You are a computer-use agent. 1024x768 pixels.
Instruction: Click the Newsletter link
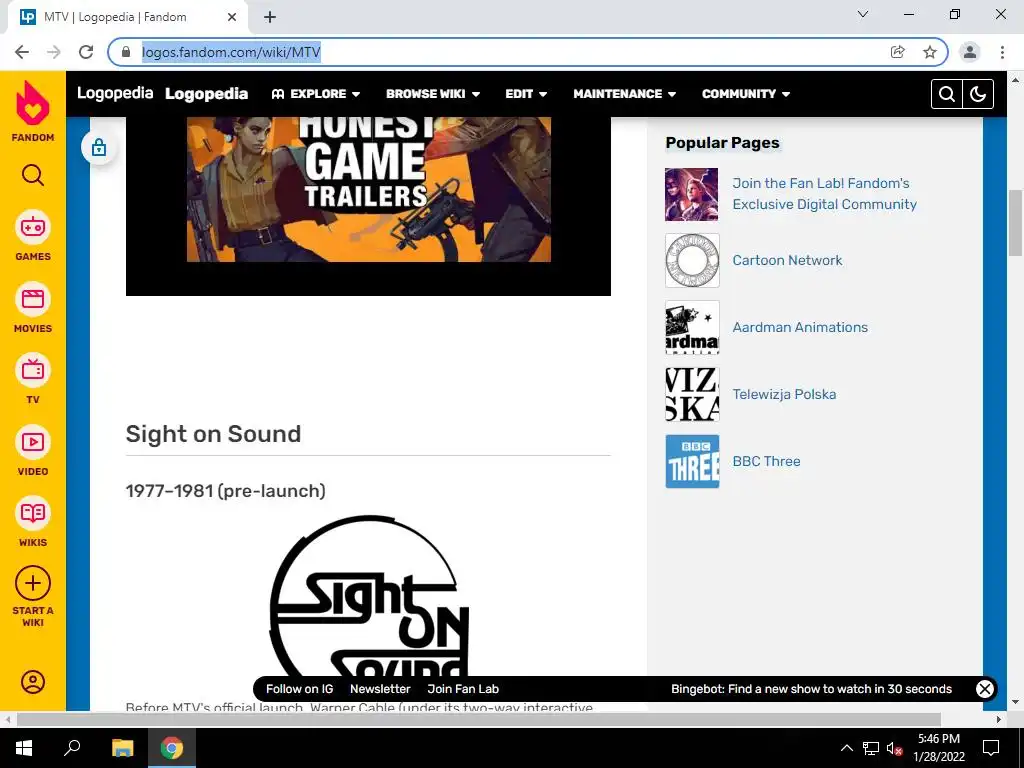pos(380,688)
